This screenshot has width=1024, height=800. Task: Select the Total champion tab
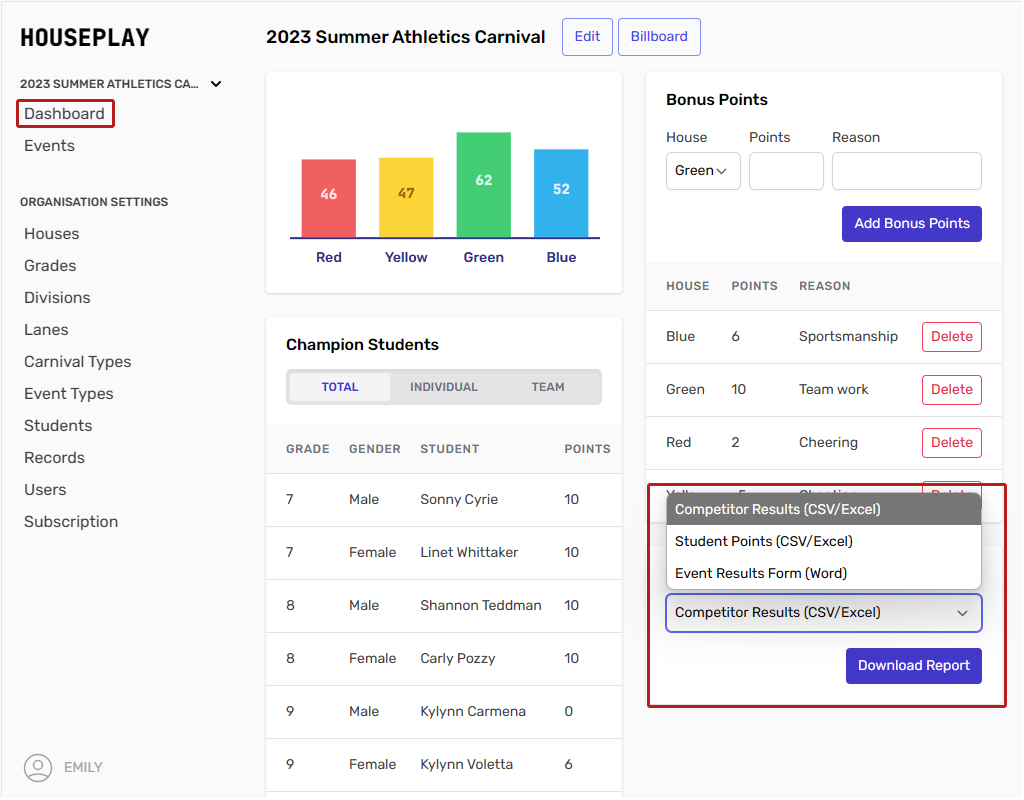pos(340,387)
